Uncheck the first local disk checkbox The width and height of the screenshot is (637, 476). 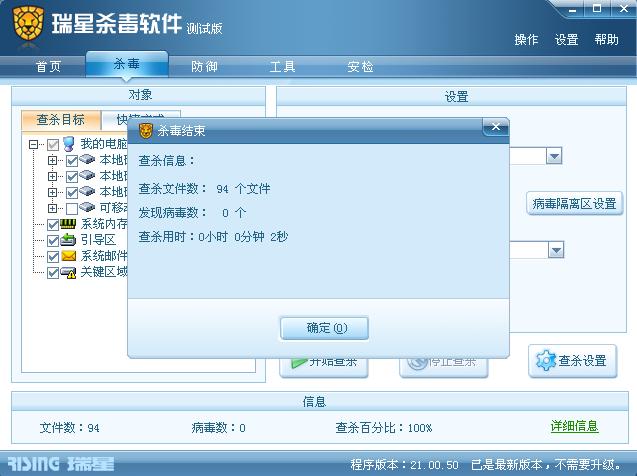[x=72, y=160]
